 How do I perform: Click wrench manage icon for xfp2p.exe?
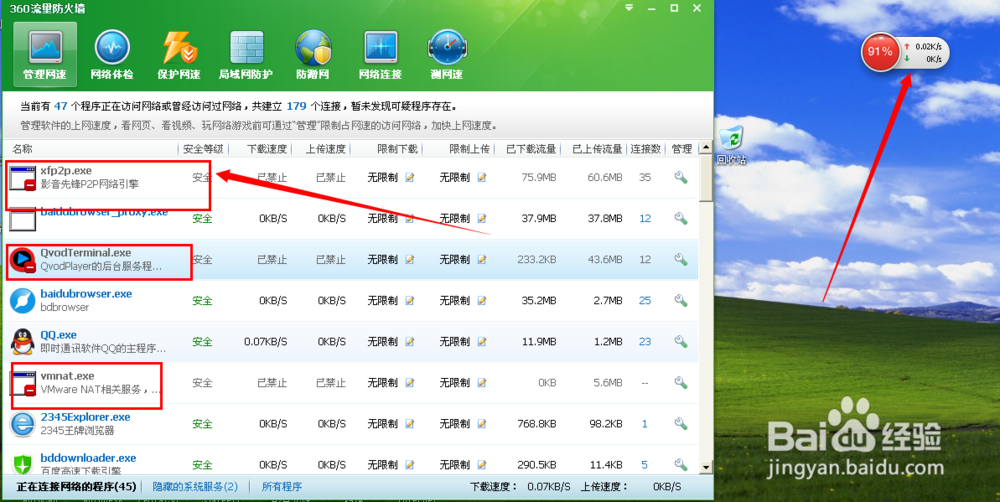[681, 177]
